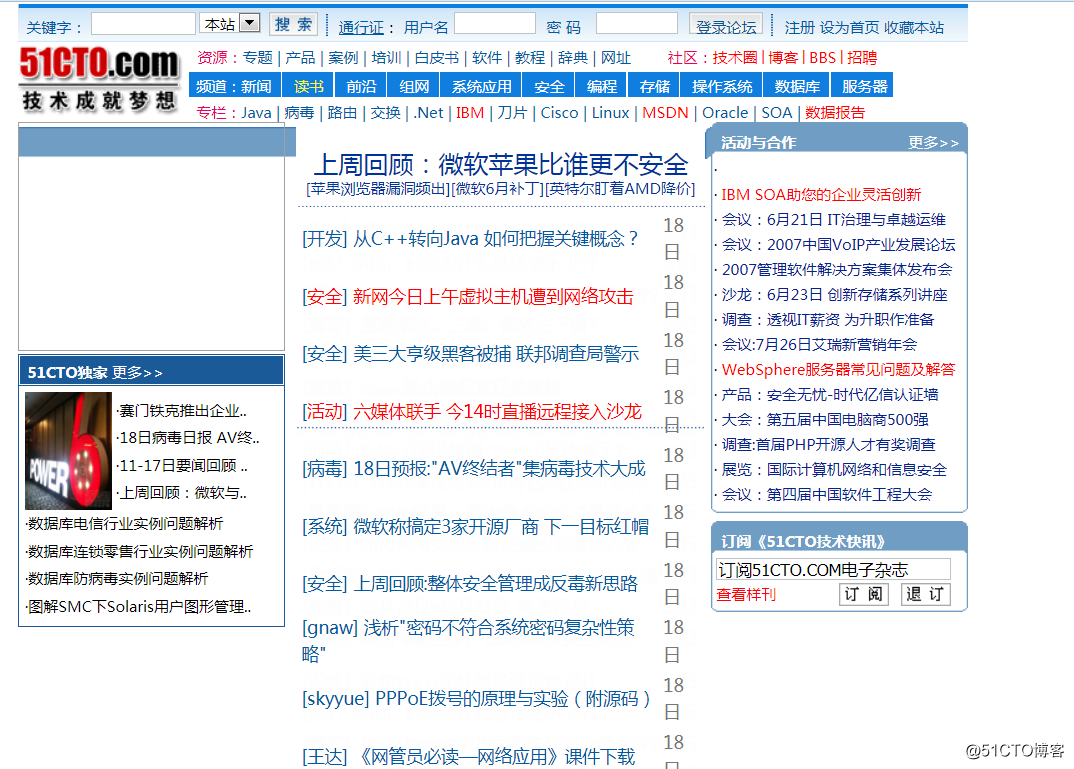Image resolution: width=1074 pixels, height=769 pixels.
Task: Switch to the 操作系统 channel tab
Action: pyautogui.click(x=721, y=86)
